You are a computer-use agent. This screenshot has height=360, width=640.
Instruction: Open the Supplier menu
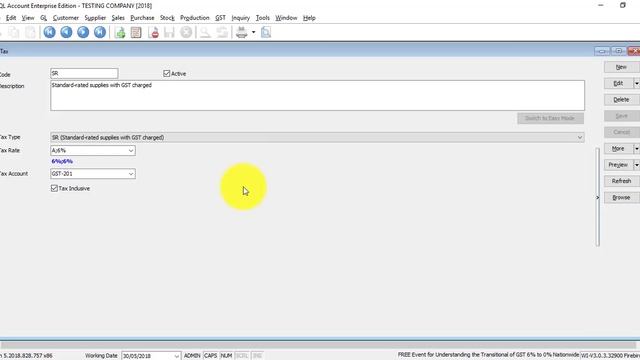95,18
